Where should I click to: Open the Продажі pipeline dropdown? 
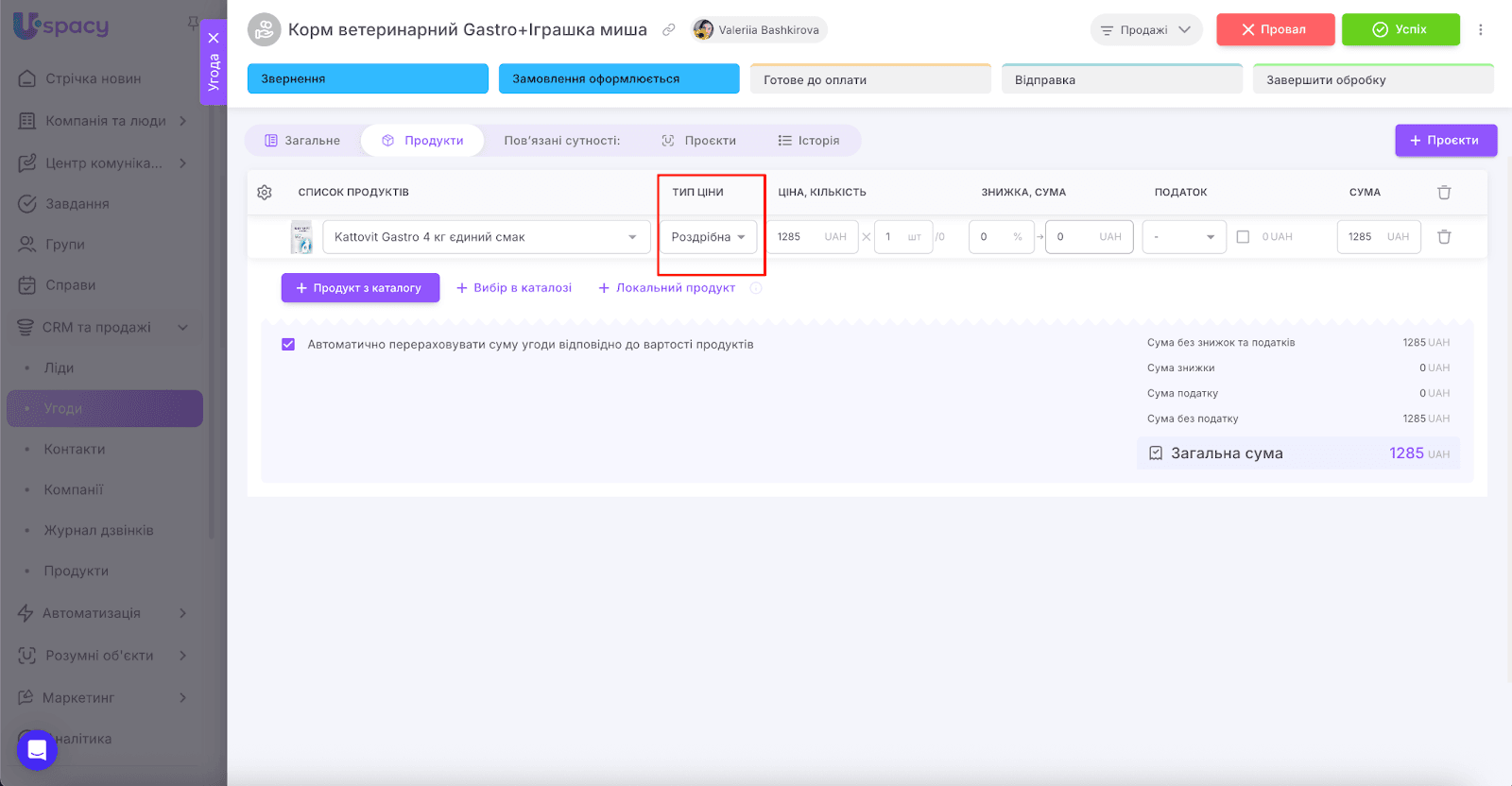tap(1145, 30)
